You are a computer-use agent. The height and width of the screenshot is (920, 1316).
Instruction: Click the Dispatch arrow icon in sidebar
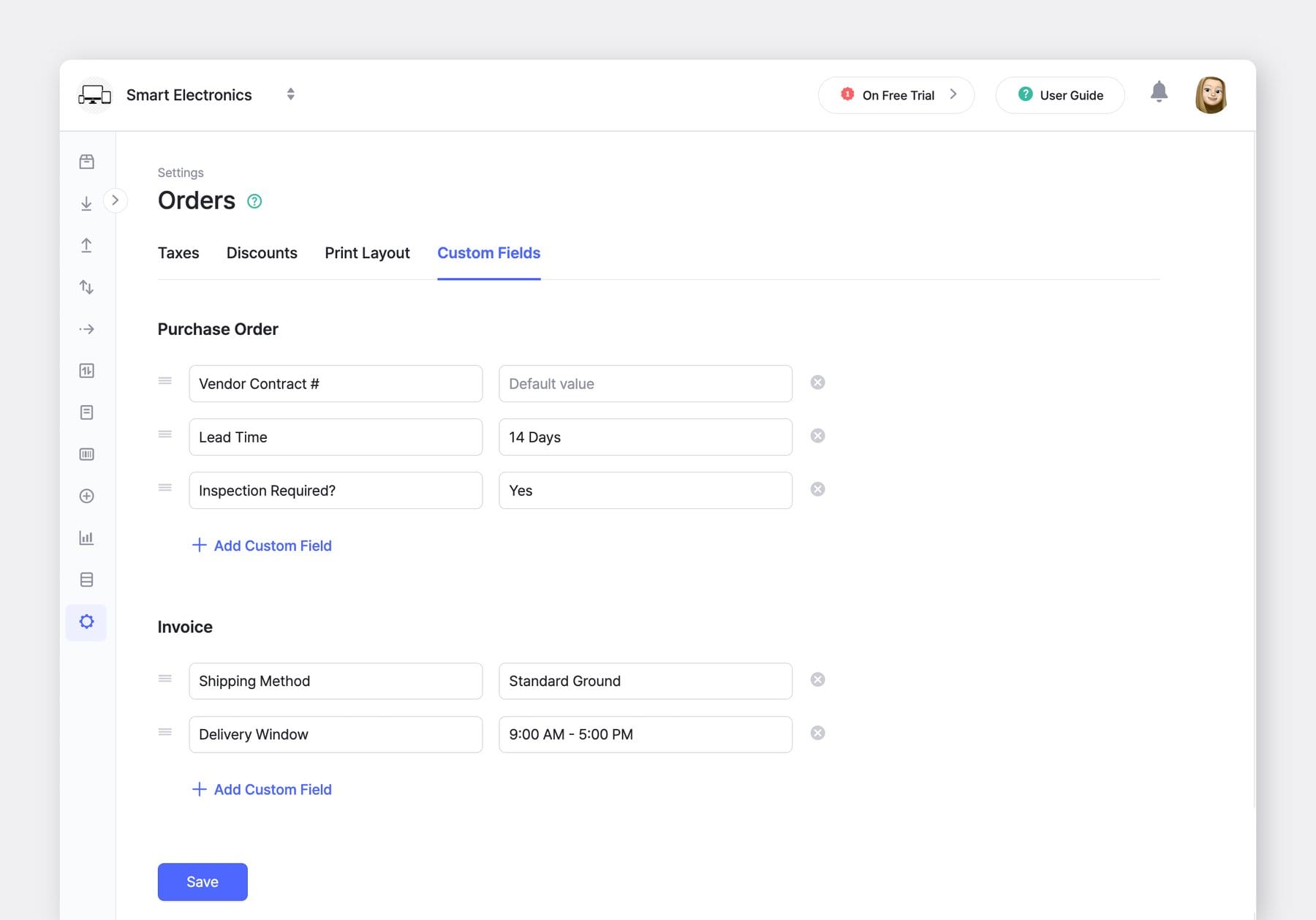pyautogui.click(x=87, y=328)
